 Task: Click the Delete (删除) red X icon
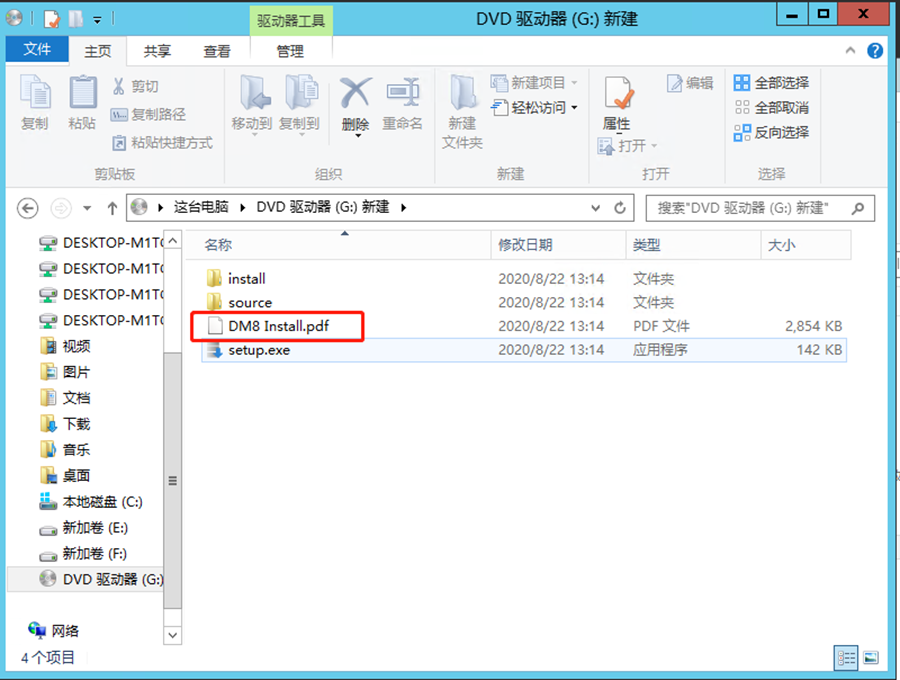tap(355, 102)
